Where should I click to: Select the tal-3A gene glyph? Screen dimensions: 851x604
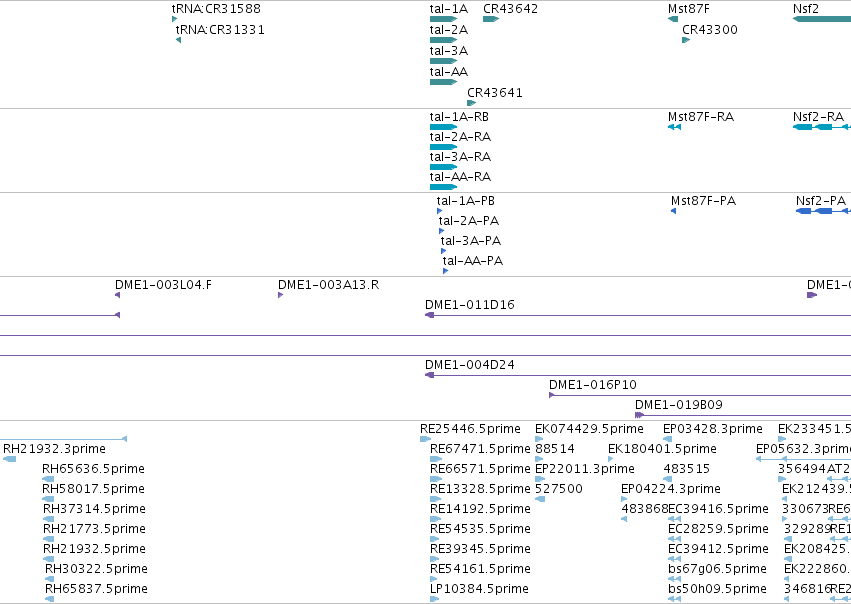[443, 61]
